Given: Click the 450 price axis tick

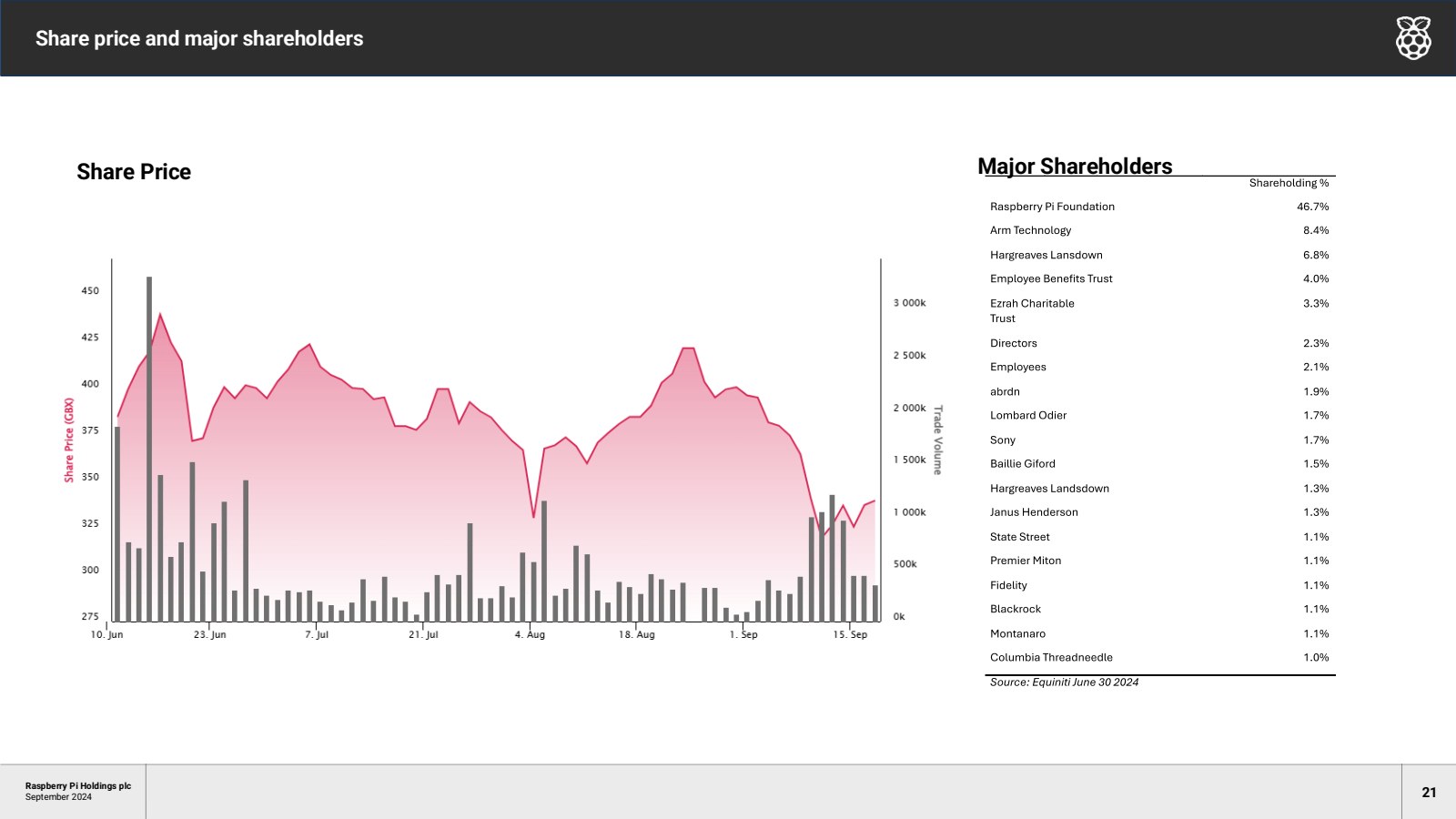Looking at the screenshot, I should tap(90, 291).
